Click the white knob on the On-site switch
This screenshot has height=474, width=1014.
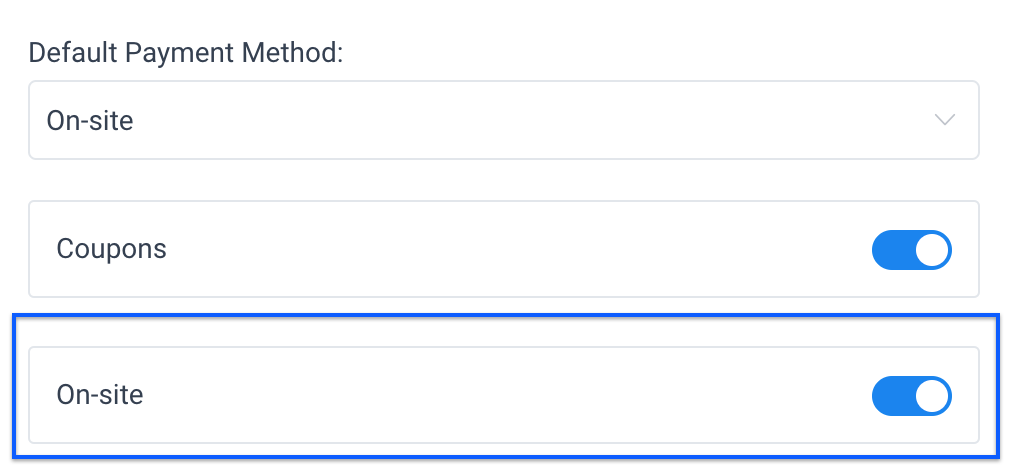point(932,396)
